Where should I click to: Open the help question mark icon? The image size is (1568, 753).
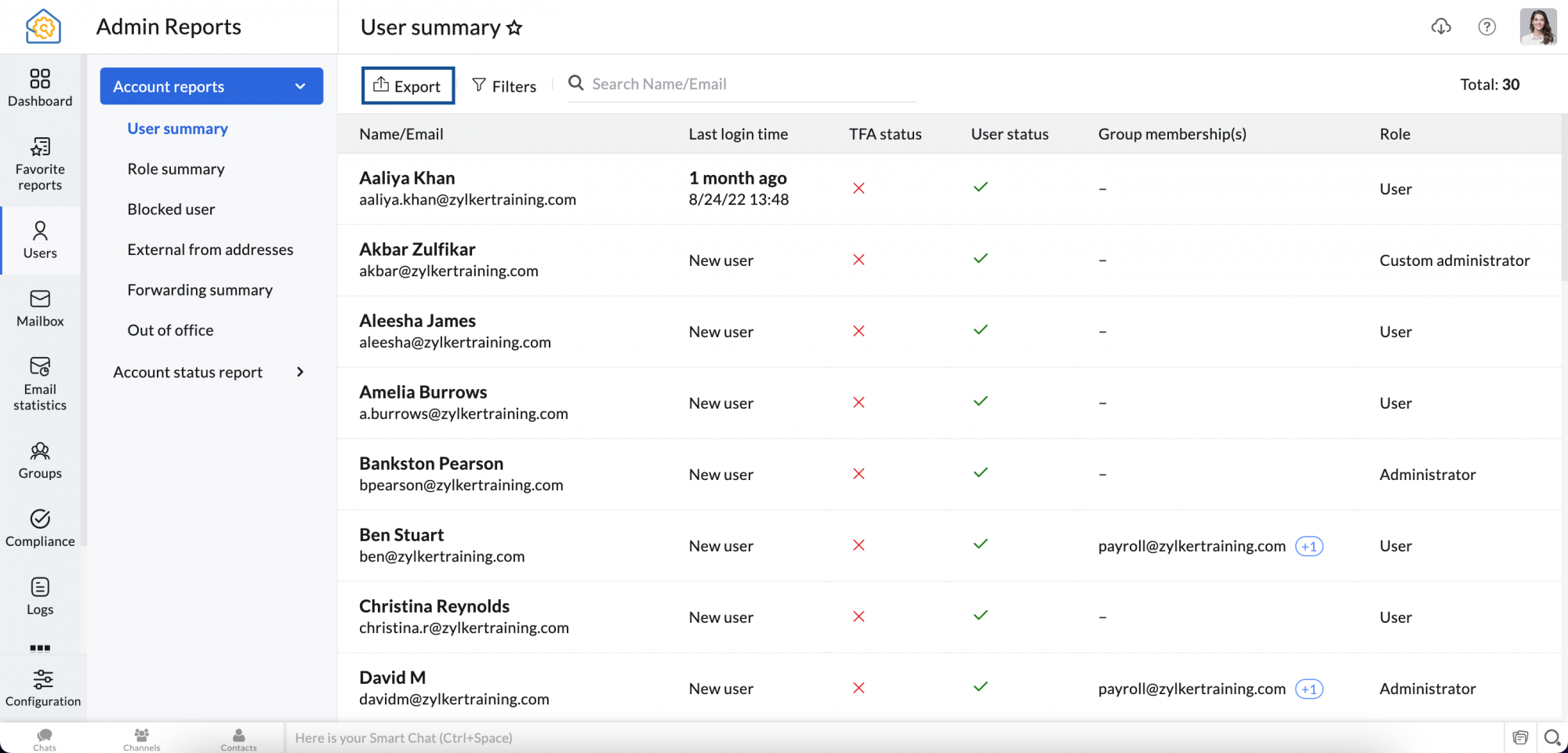coord(1487,27)
